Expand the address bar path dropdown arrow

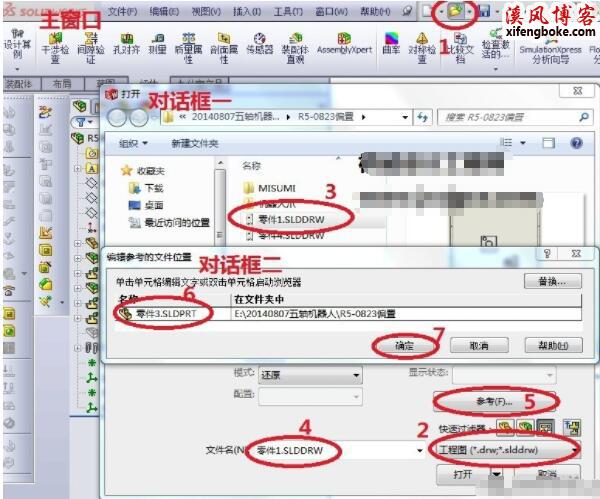pyautogui.click(x=405, y=117)
